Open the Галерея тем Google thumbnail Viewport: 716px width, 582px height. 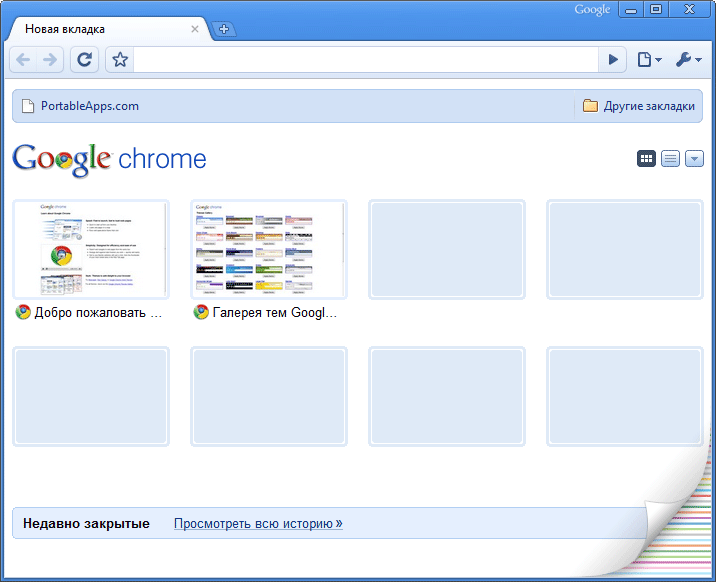point(269,249)
